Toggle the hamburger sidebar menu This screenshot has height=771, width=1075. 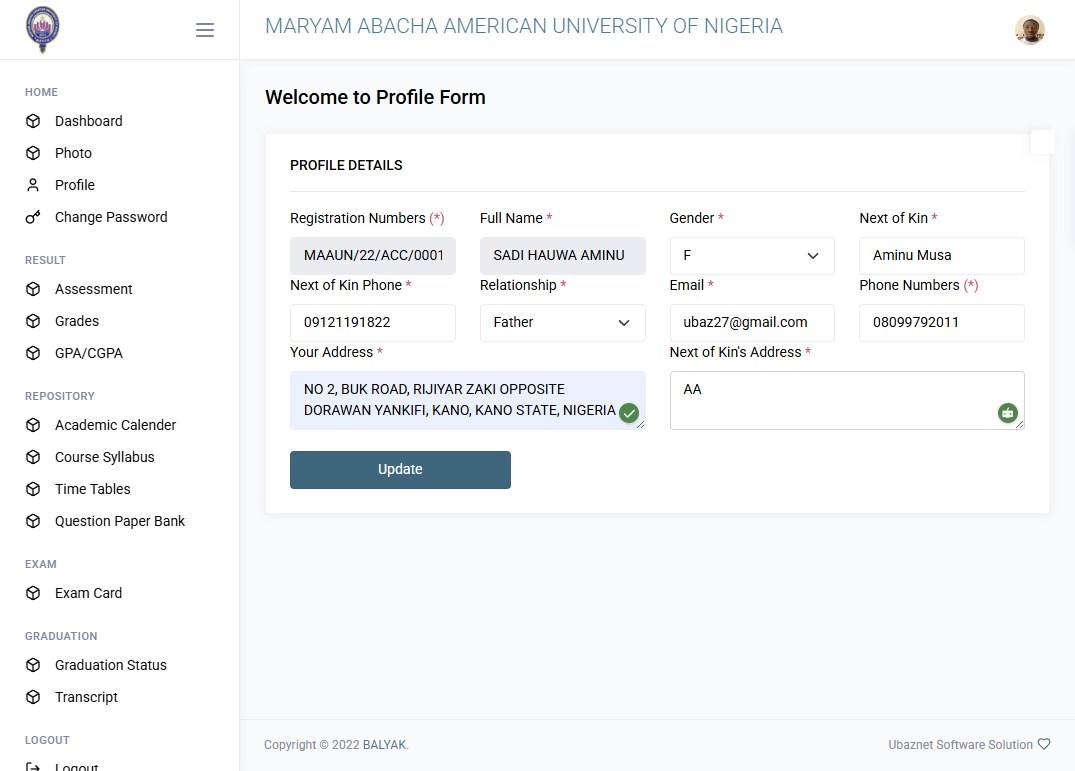coord(204,29)
